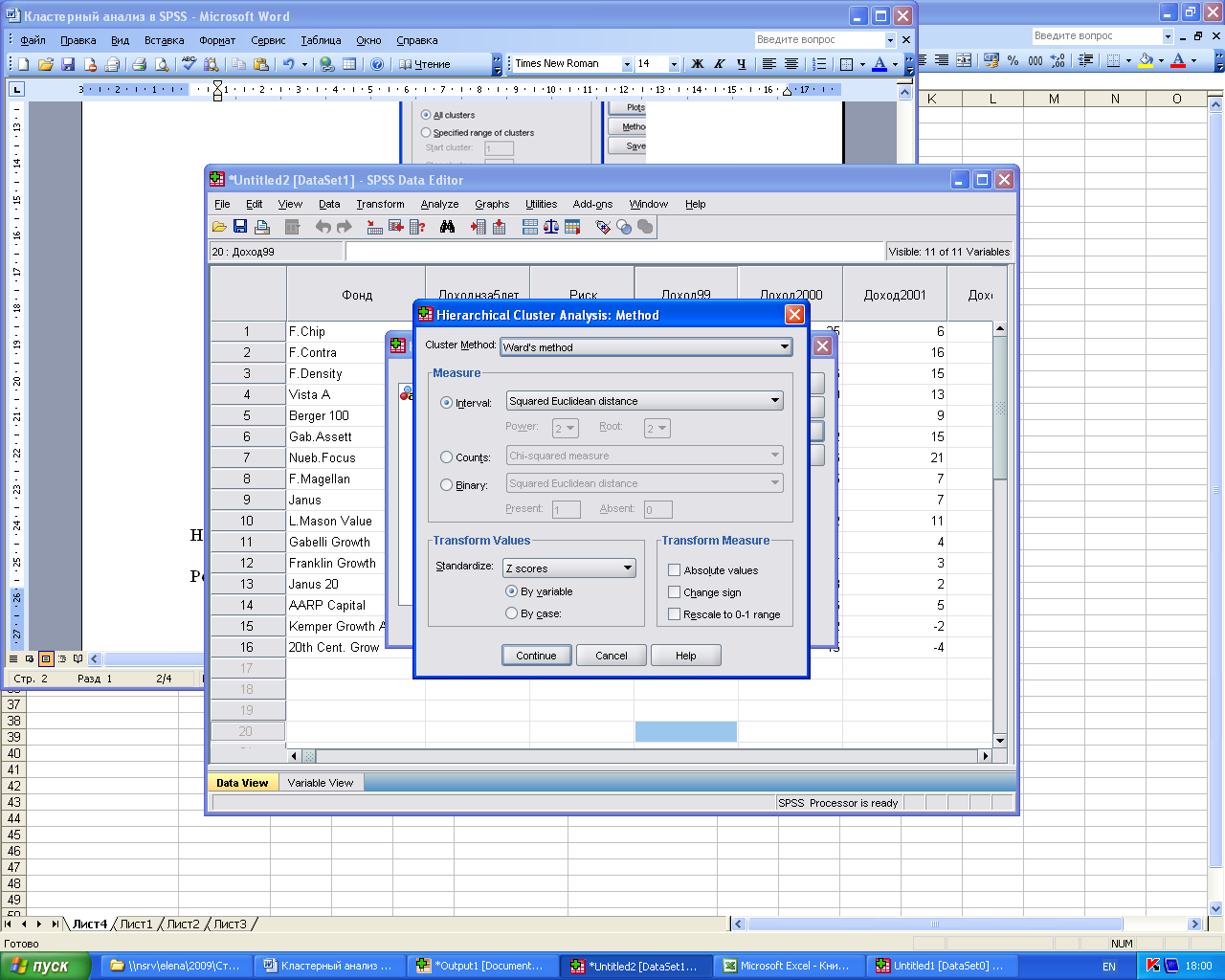Open data file icon in SPSS toolbar
The image size is (1225, 980).
pyautogui.click(x=219, y=227)
